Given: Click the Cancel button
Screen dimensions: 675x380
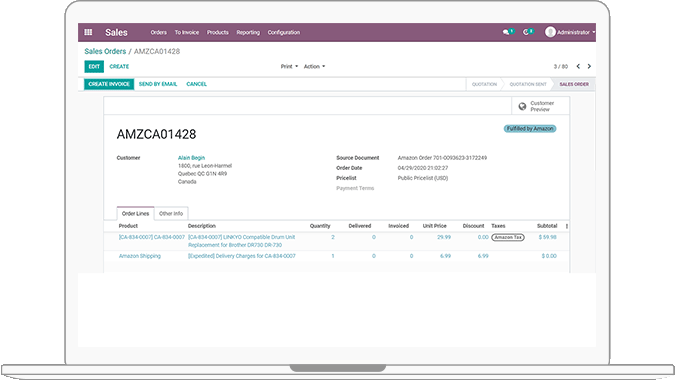Looking at the screenshot, I should pyautogui.click(x=196, y=84).
